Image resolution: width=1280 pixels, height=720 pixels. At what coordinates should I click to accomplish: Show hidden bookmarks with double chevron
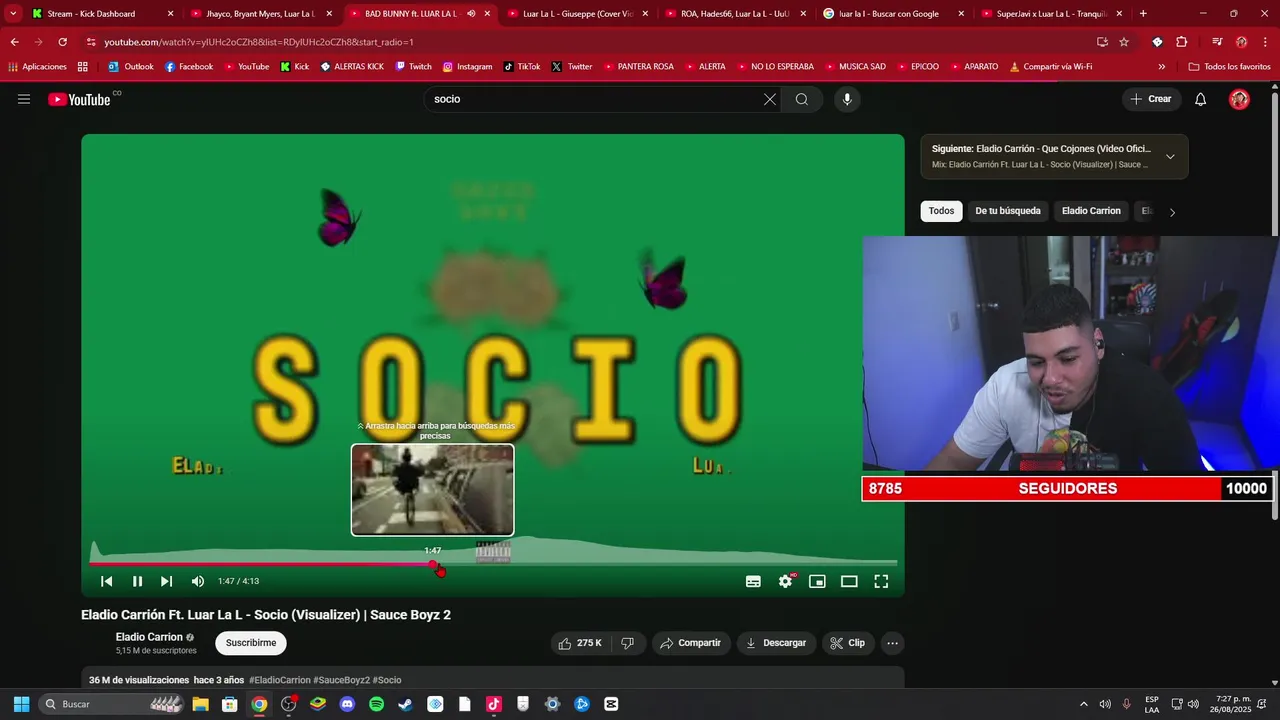tap(1161, 67)
